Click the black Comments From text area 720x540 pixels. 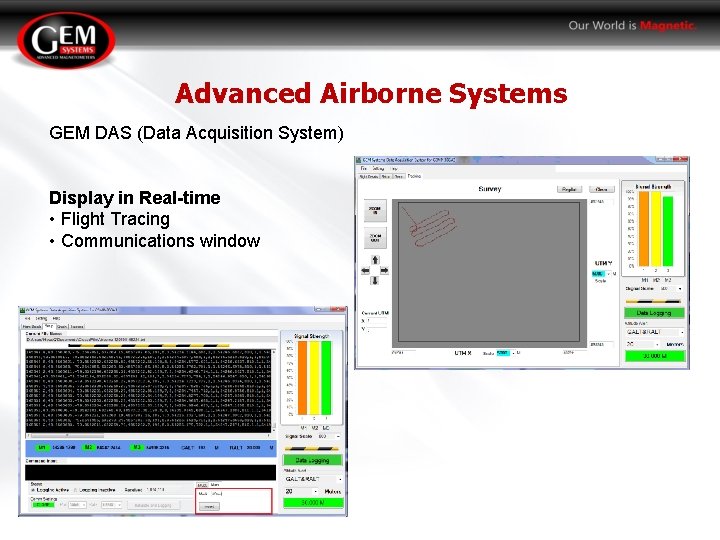pyautogui.click(x=151, y=472)
